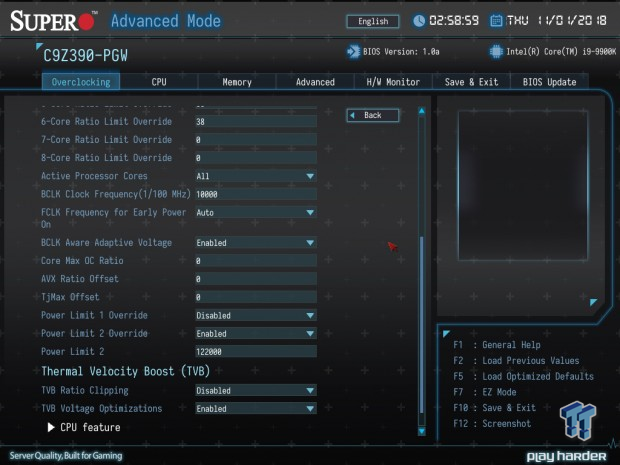Go to the BIOS Update tab
Screen dimensions: 620x465
[549, 82]
